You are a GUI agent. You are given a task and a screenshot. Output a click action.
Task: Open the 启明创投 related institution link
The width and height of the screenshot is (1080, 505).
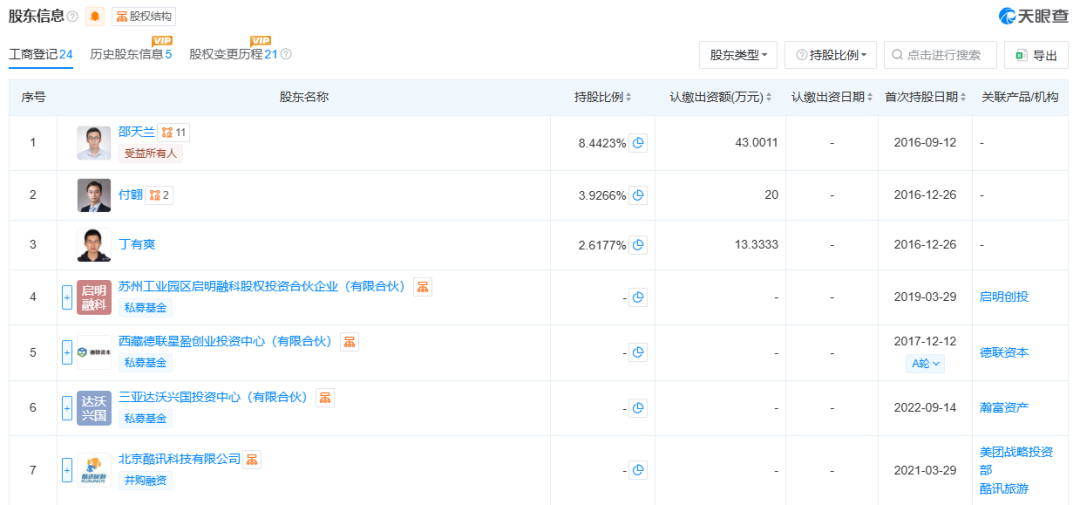tap(1004, 297)
